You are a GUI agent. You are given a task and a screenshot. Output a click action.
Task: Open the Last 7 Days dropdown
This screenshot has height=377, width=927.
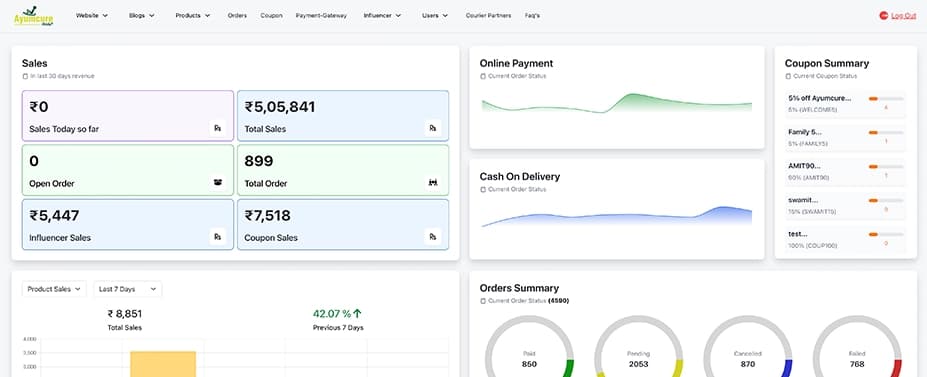pyautogui.click(x=128, y=289)
